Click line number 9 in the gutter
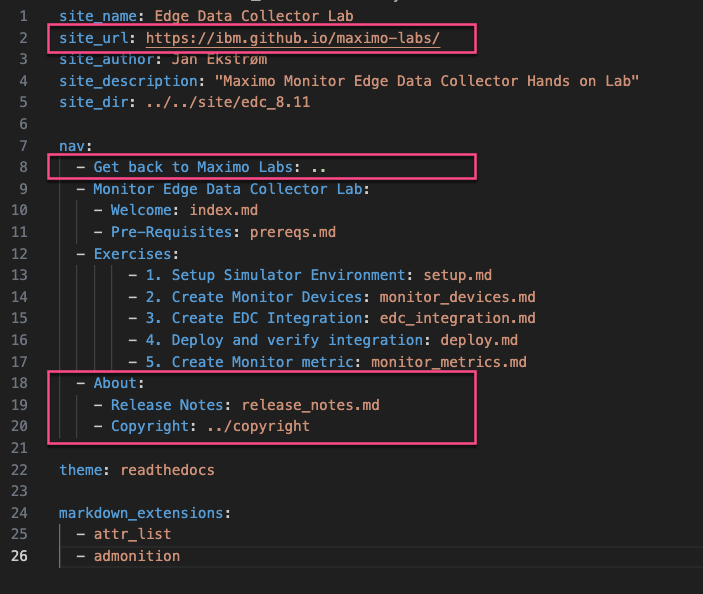 click(x=23, y=189)
